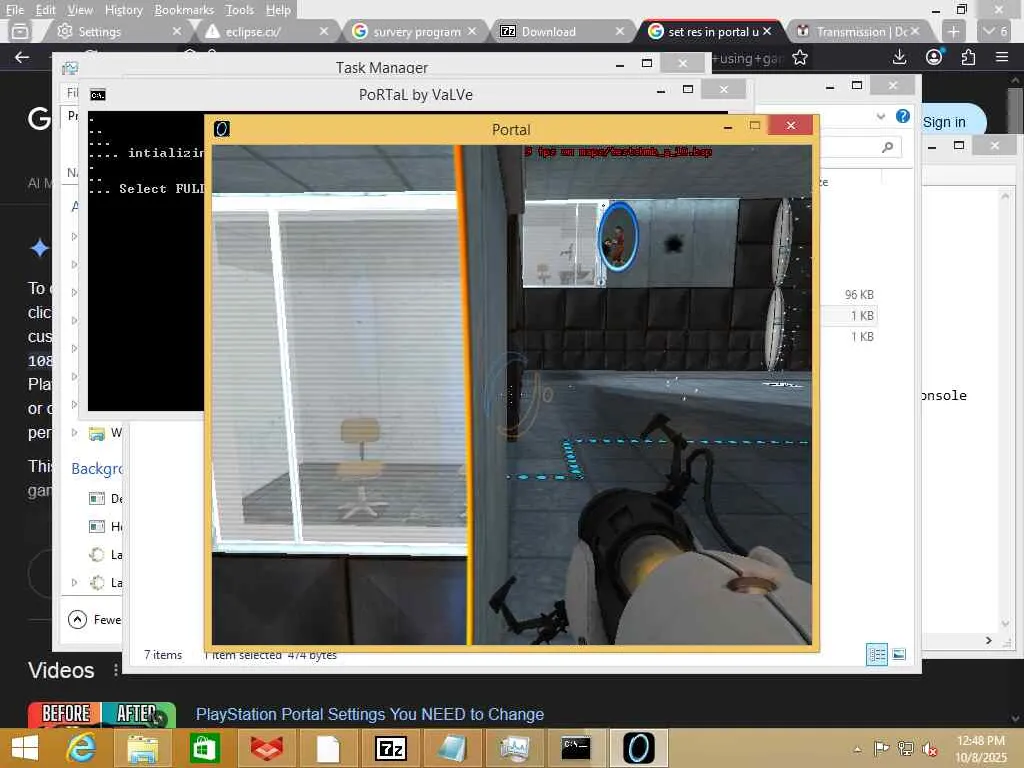Click the scroll-up arrow in the rightmost window
Screen dimensions: 1024x768
coord(1005,195)
